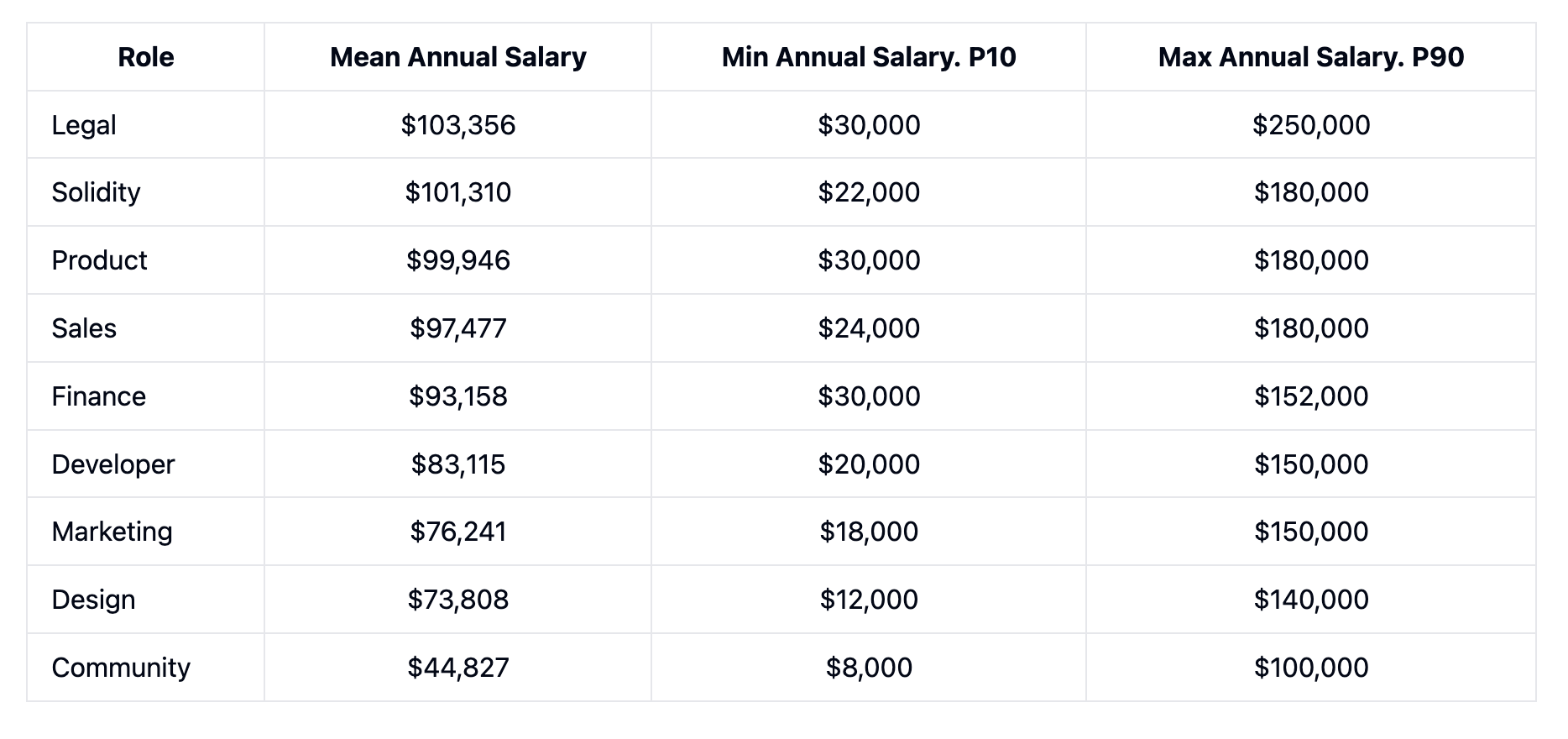Screen dimensions: 1568x739
Task: Select the Sales role cell
Action: (84, 328)
